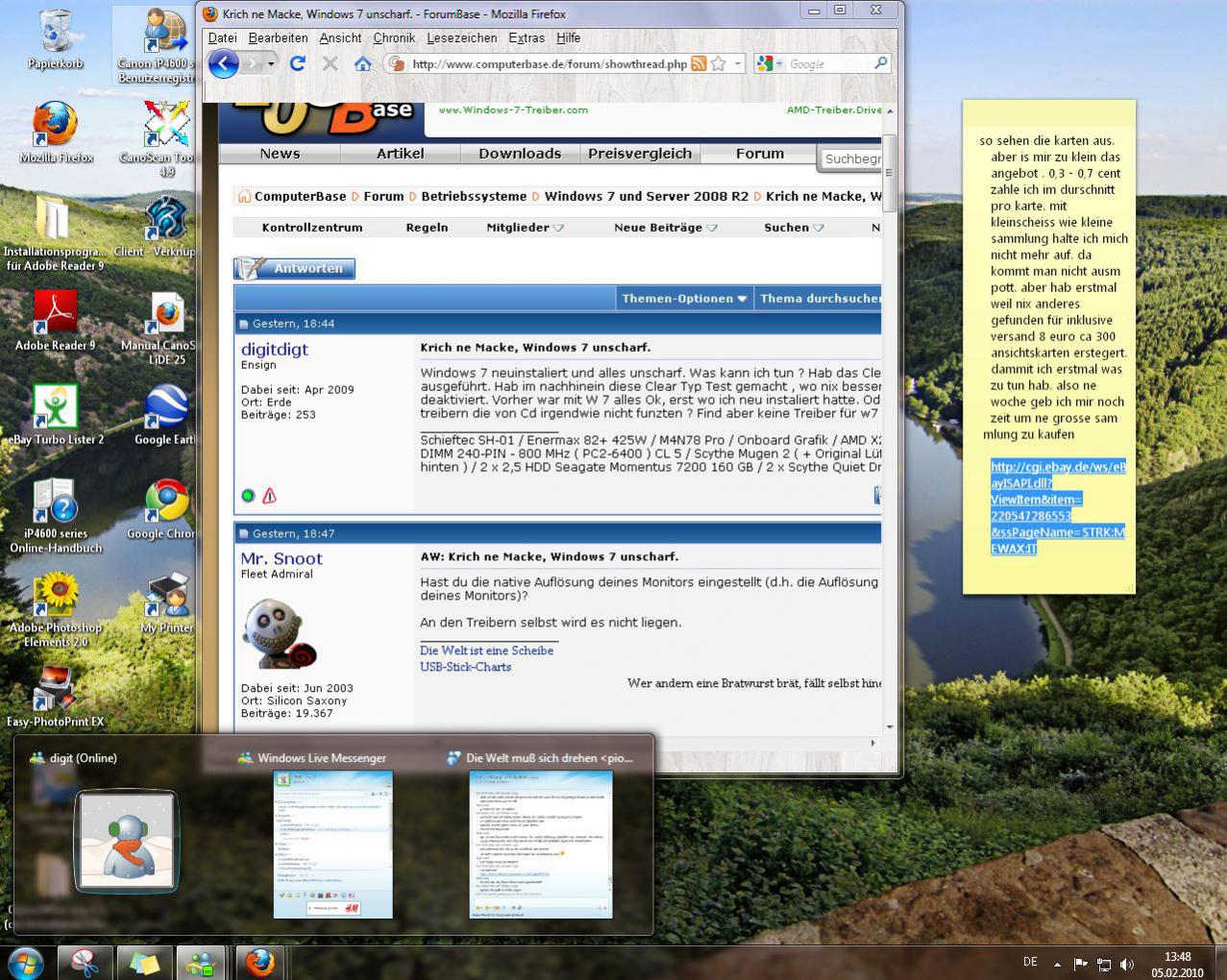Expand Neue Beiträge forum menu
The height and width of the screenshot is (980, 1227).
[666, 228]
